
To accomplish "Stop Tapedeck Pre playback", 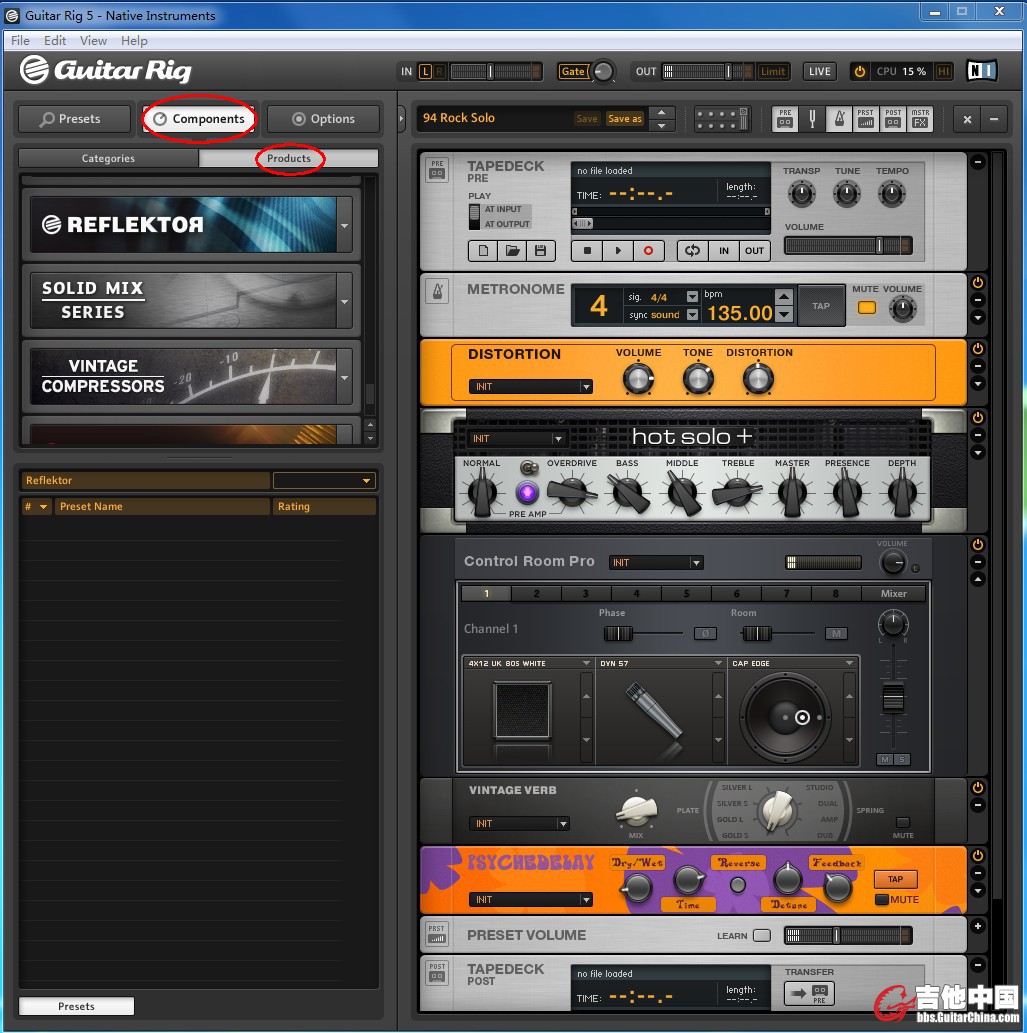I will click(587, 251).
